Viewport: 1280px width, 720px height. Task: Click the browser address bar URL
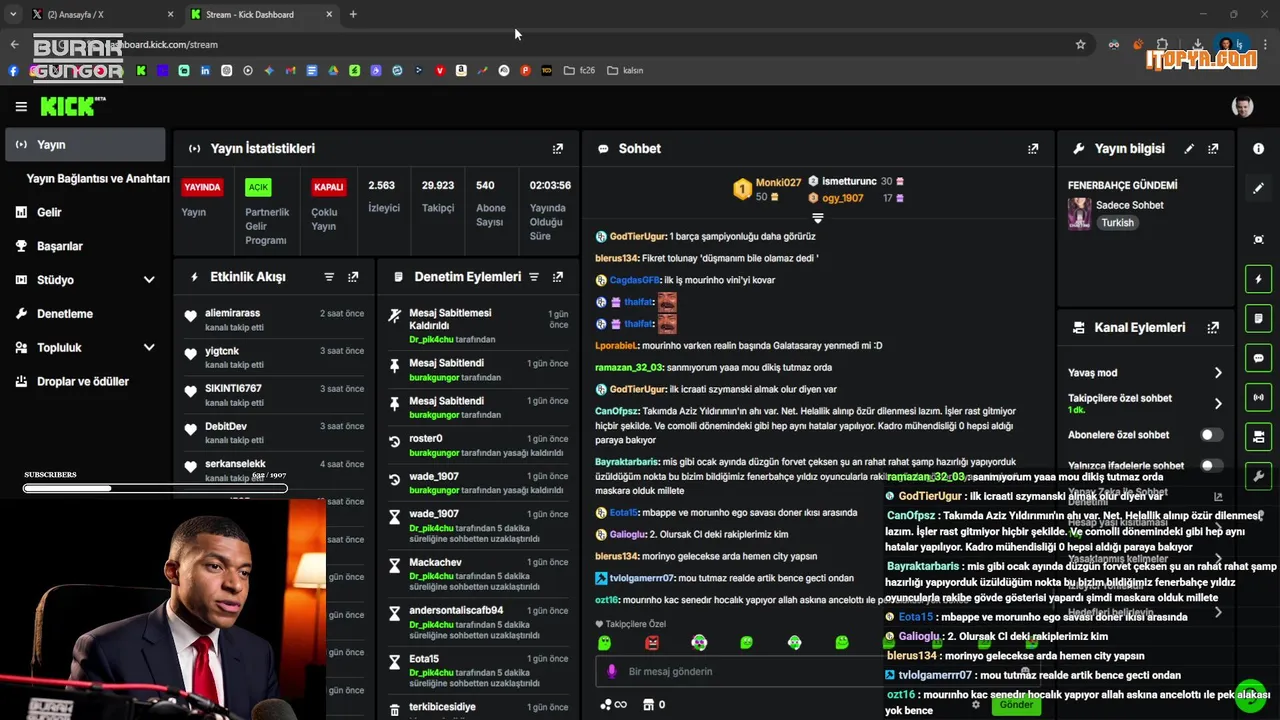click(163, 44)
